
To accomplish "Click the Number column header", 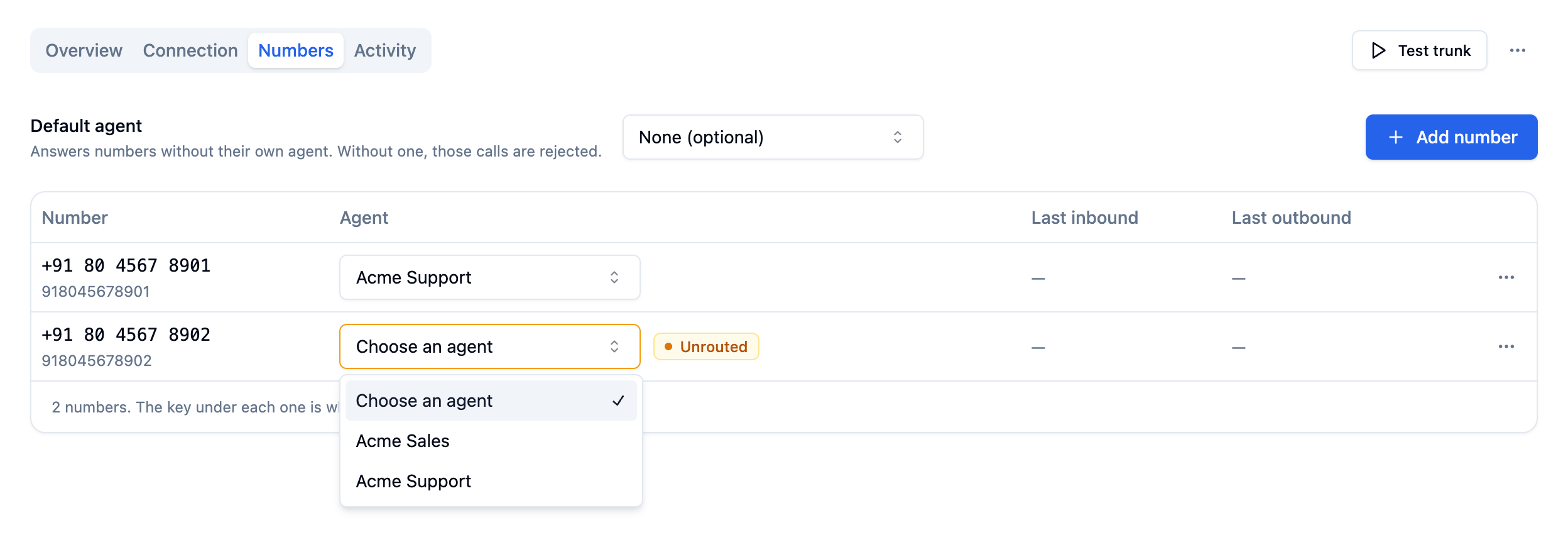I will 75,218.
